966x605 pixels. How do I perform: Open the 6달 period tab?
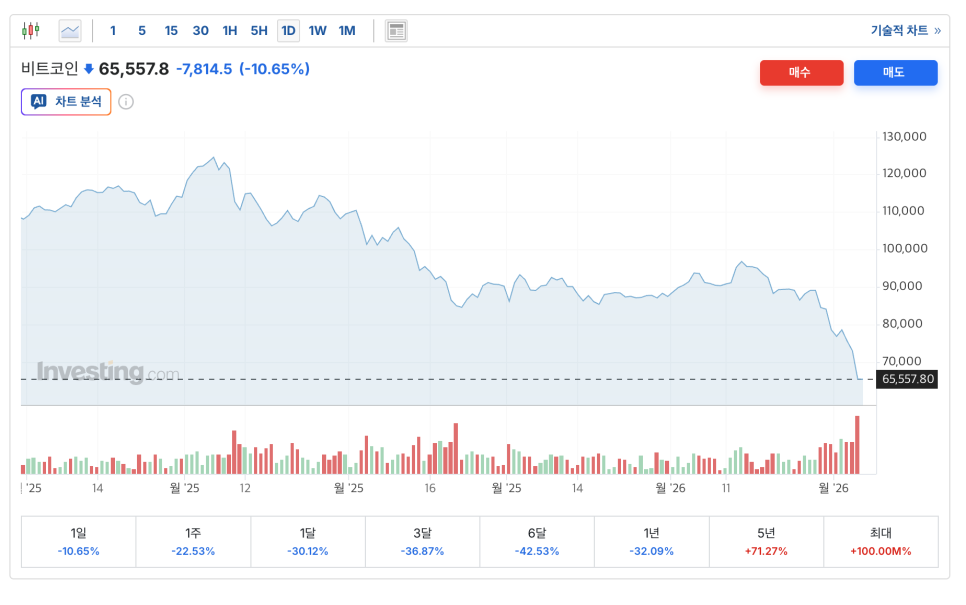(x=537, y=542)
